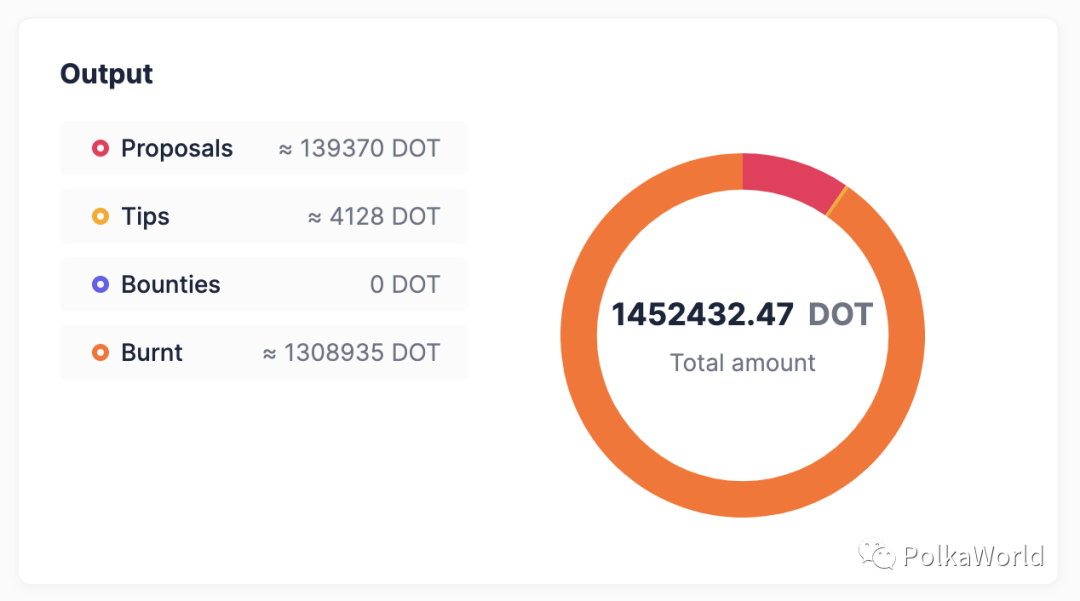Select the Tips legend label
Screen dimensions: 1080x601
coord(146,217)
